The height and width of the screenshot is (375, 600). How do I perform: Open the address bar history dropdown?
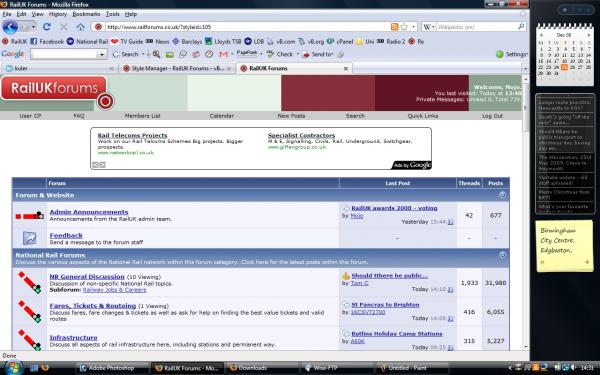[414, 27]
